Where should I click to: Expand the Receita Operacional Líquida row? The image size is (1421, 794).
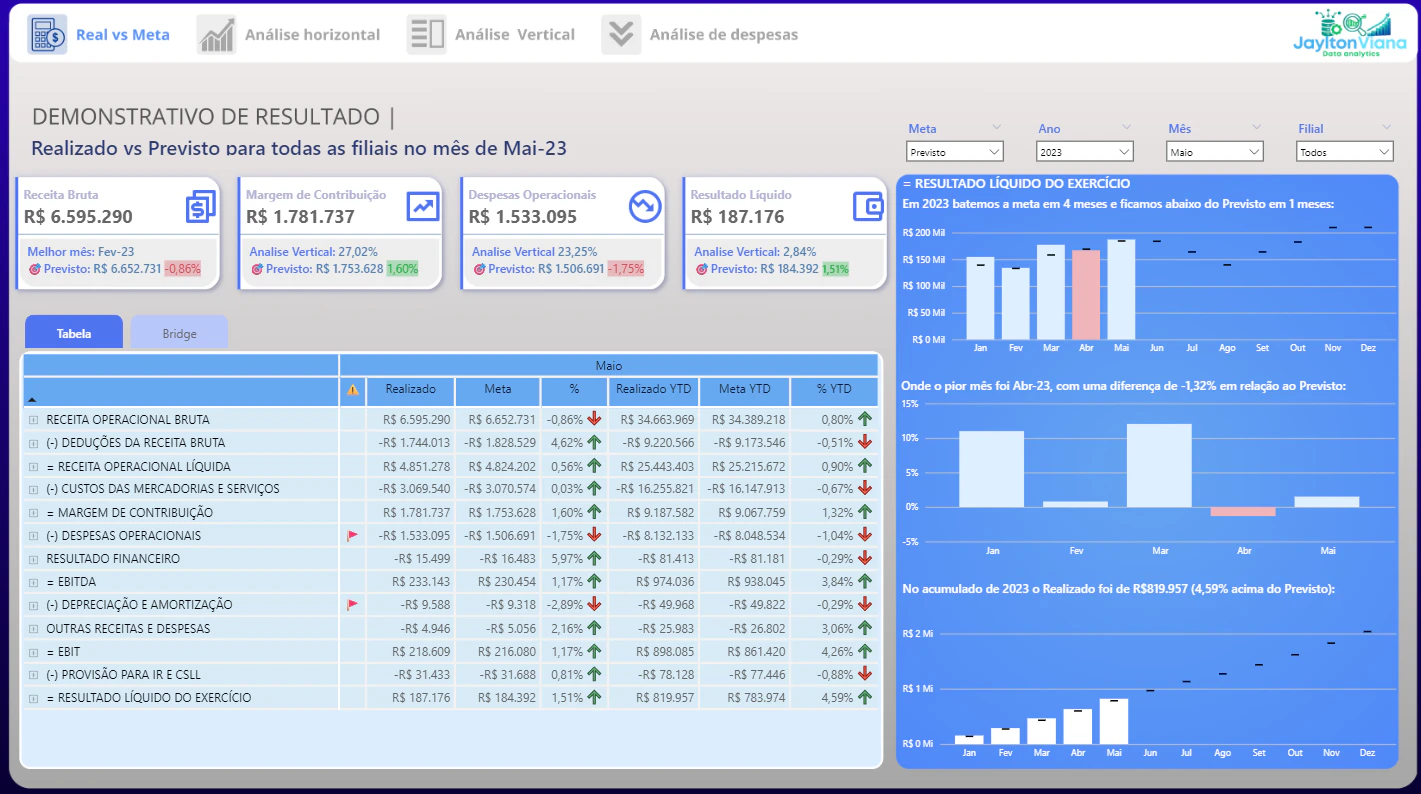coord(34,467)
